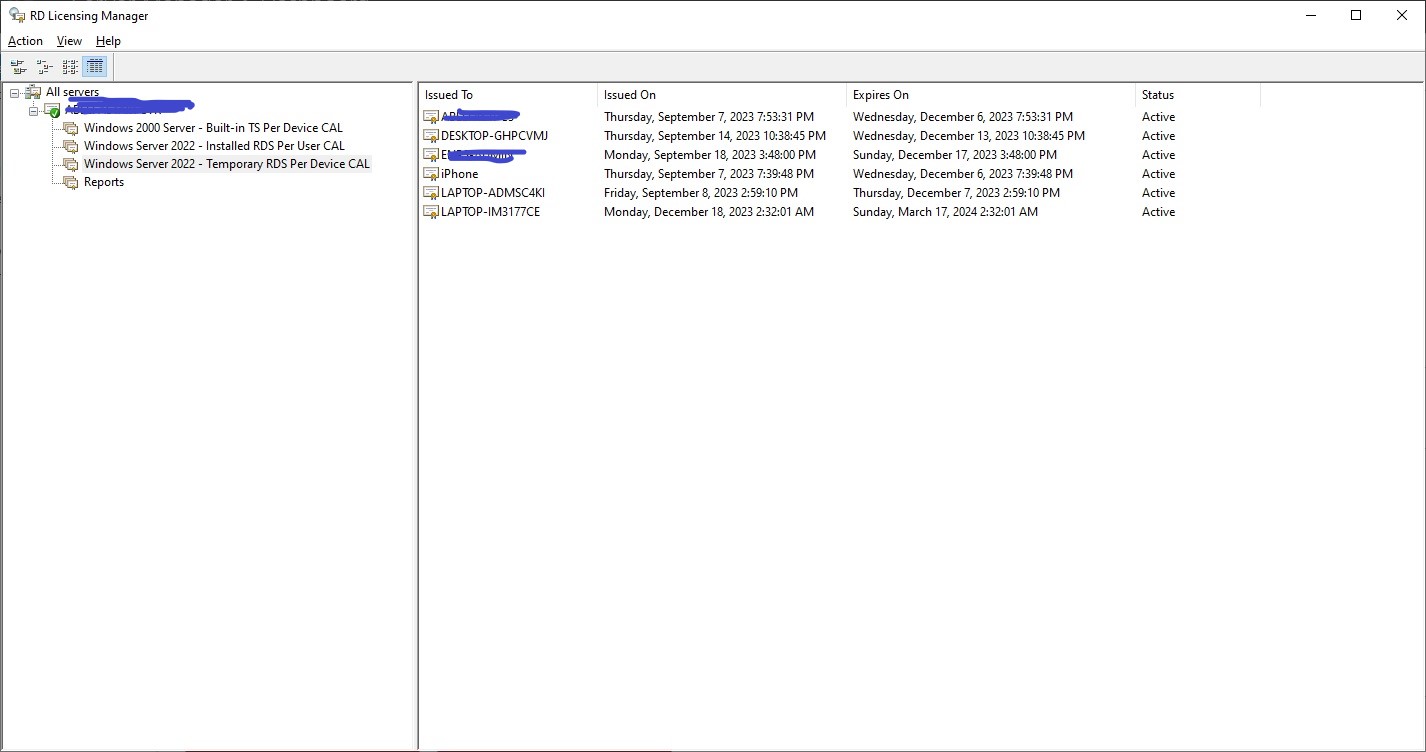Switch view using the first toolbar icon

pyautogui.click(x=18, y=66)
